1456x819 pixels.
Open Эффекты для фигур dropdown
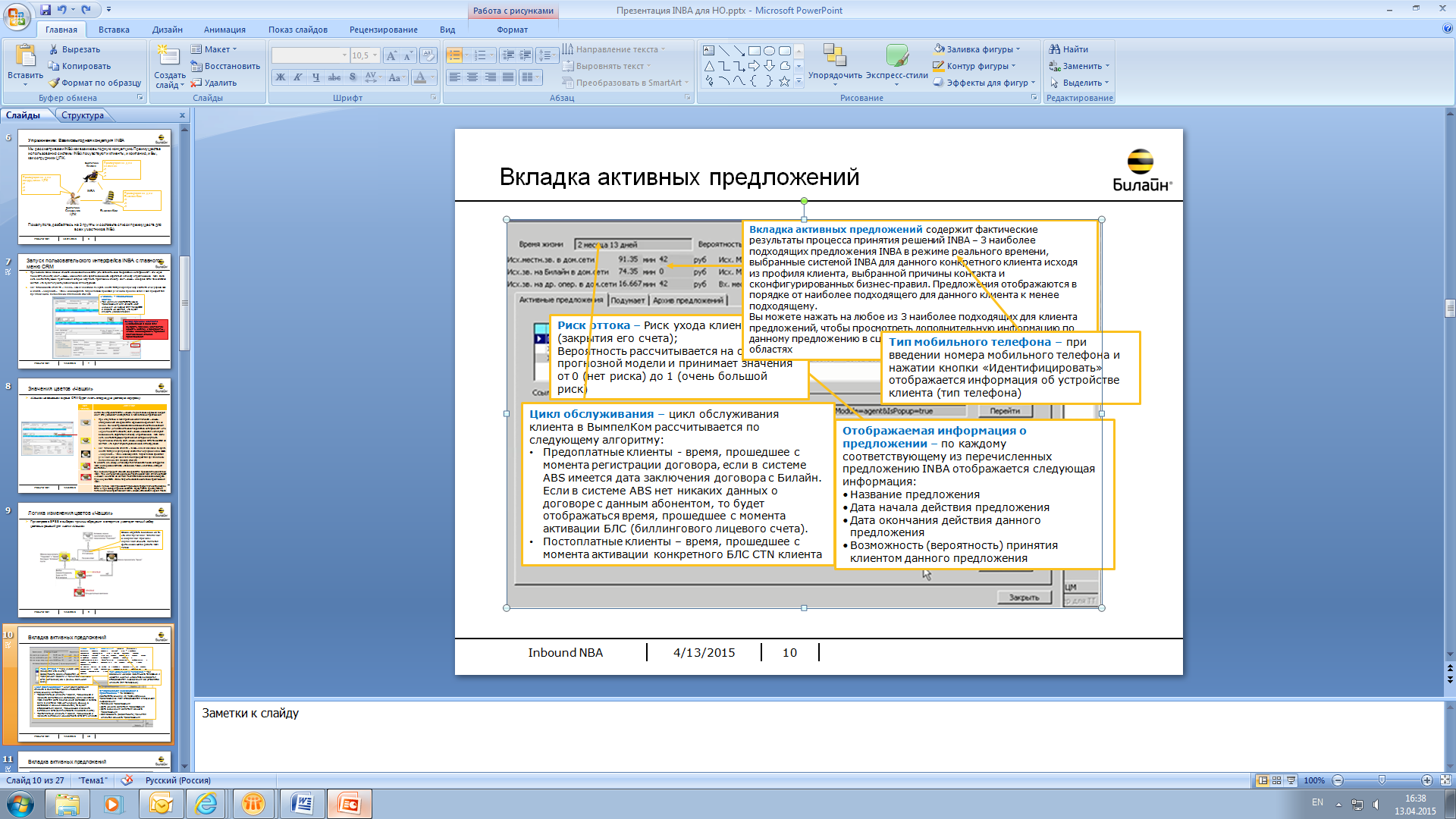click(984, 83)
